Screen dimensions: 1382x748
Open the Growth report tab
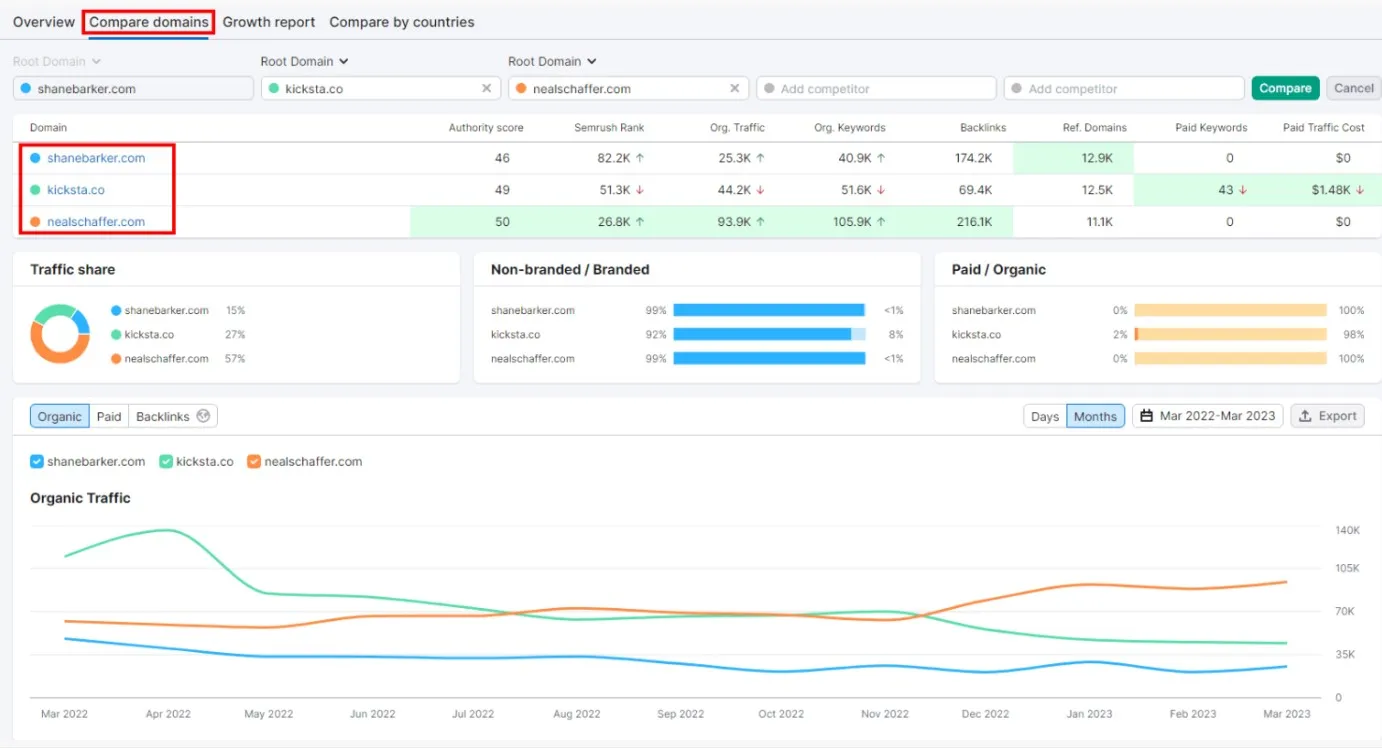click(x=269, y=22)
